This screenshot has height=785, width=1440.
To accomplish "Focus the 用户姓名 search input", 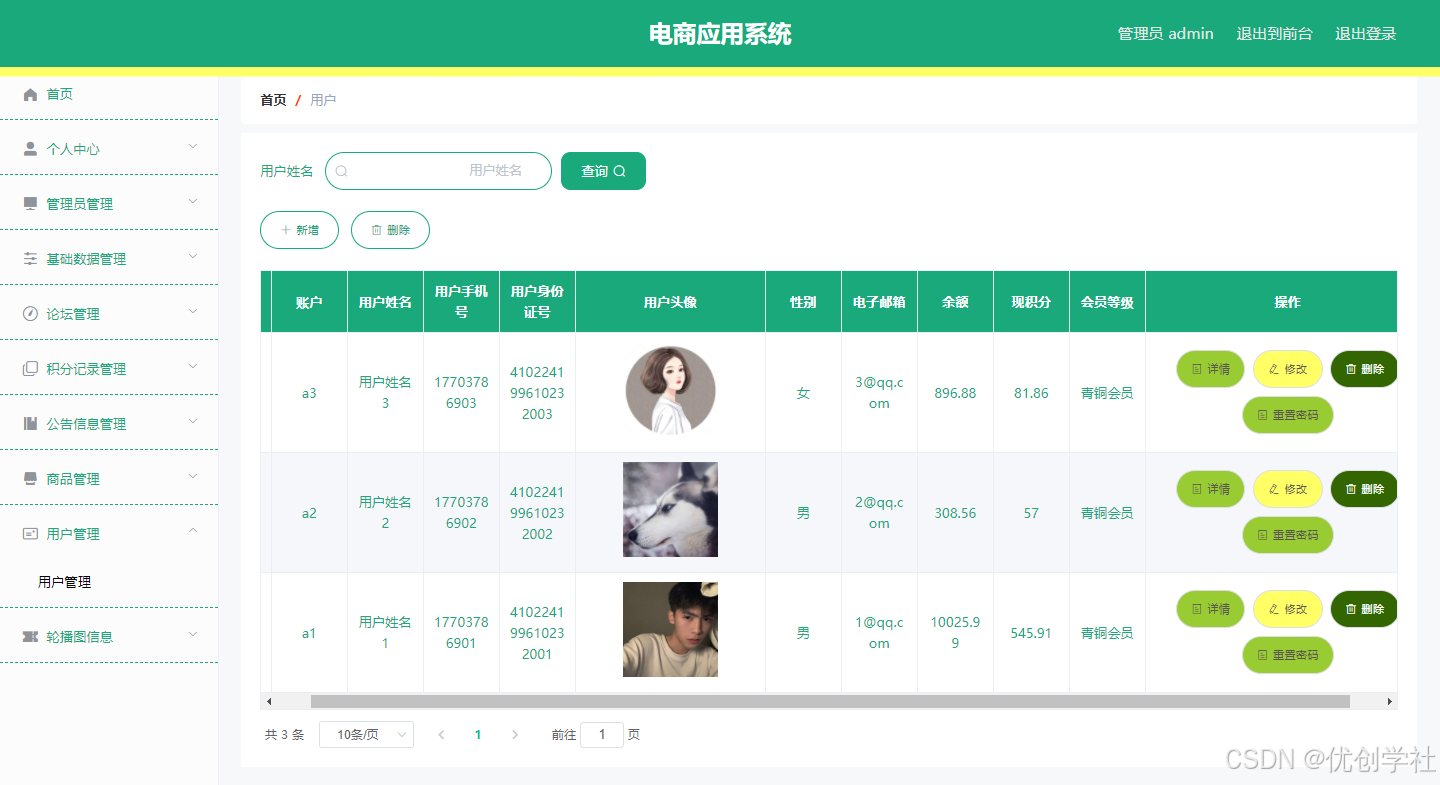I will 438,171.
